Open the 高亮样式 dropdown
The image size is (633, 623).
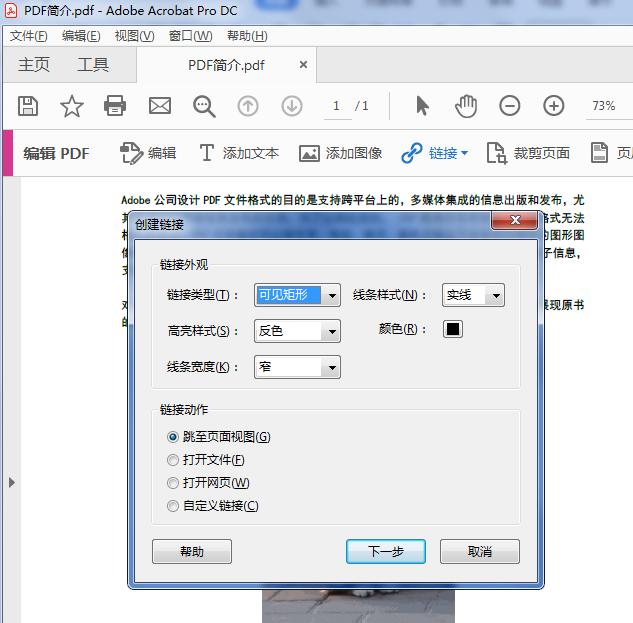coord(297,331)
